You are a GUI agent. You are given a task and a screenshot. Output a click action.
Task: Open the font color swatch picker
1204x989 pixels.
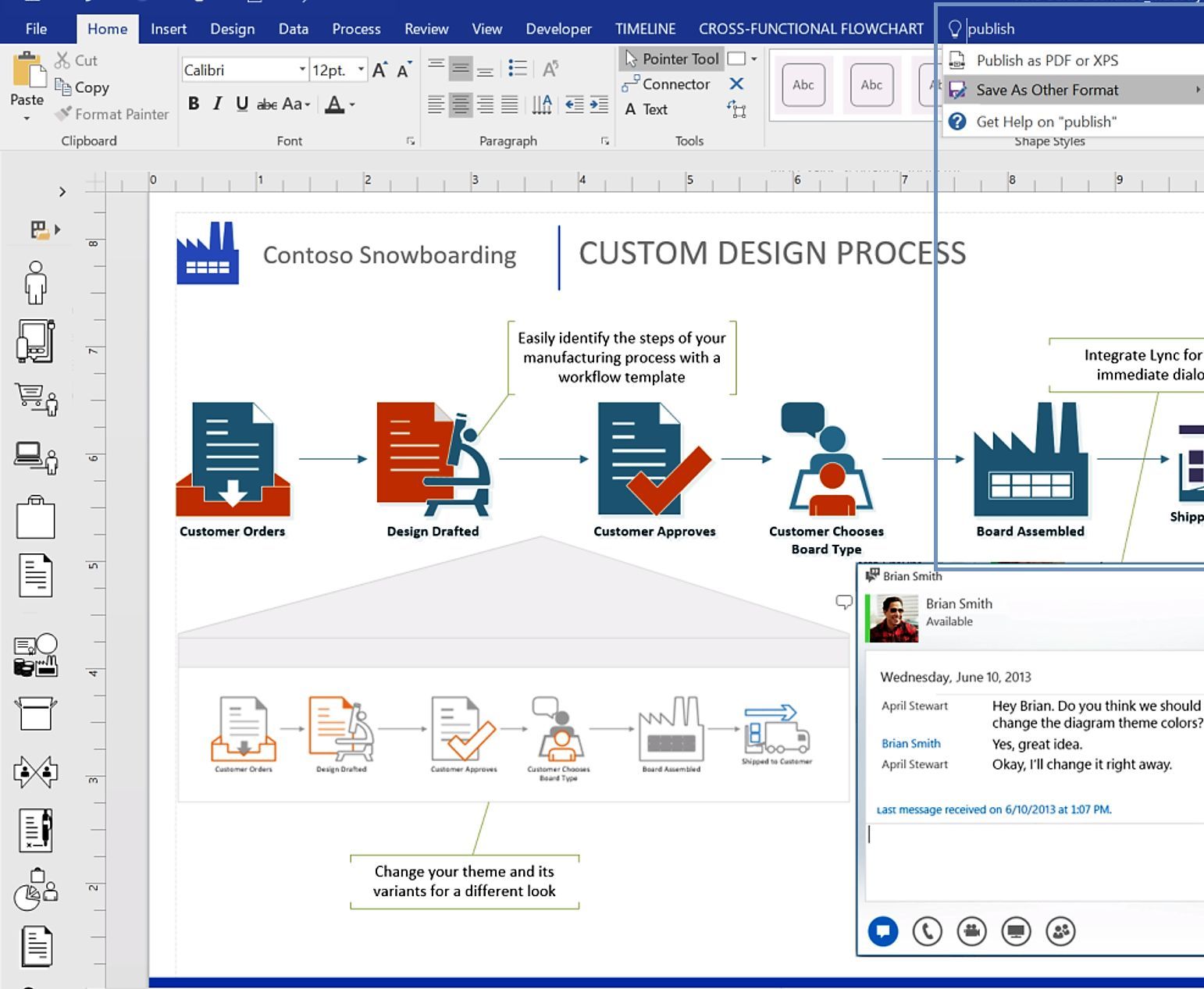click(x=353, y=105)
